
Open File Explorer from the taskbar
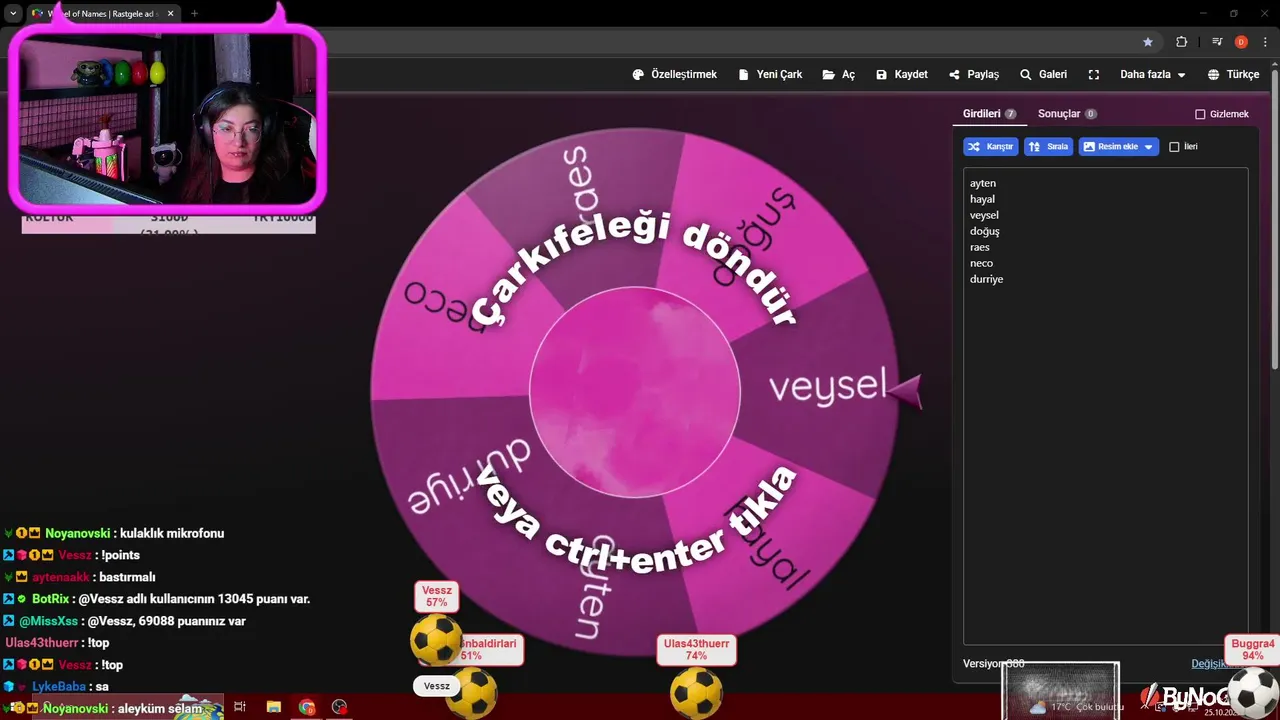(274, 707)
